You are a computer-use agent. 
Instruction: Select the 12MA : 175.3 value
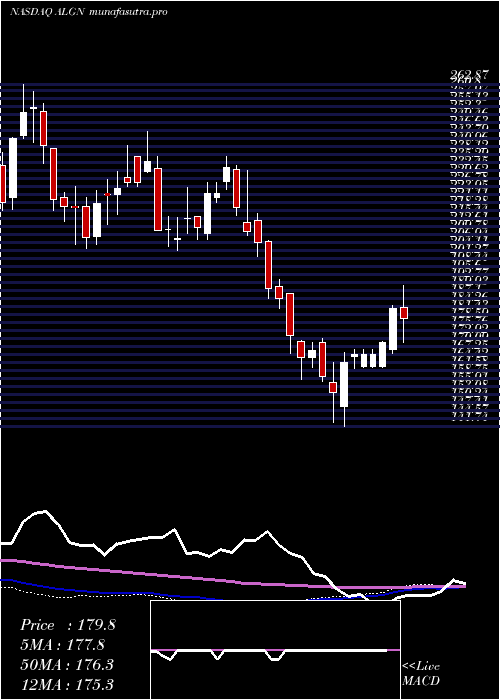click(67, 684)
